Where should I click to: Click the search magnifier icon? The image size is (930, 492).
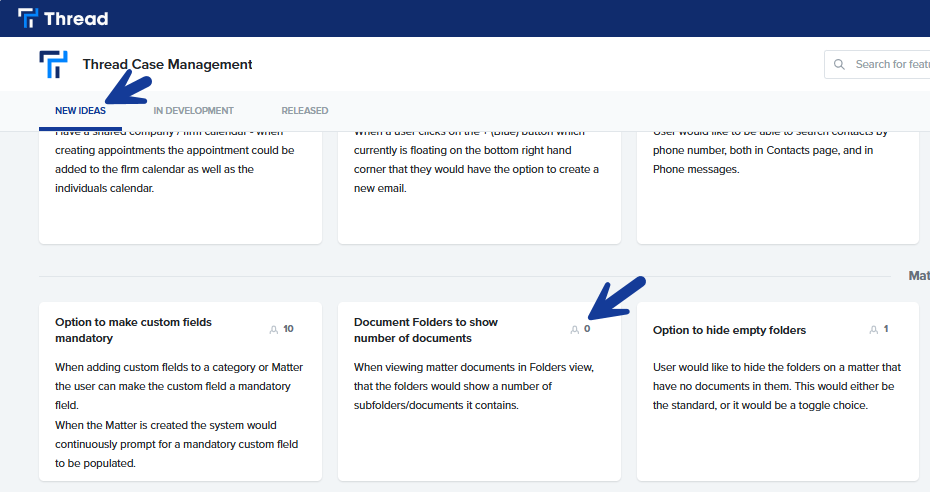click(839, 64)
